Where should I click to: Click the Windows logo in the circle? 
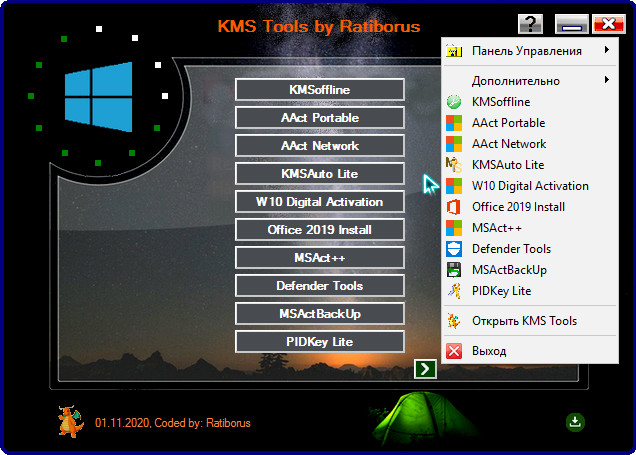click(x=98, y=97)
